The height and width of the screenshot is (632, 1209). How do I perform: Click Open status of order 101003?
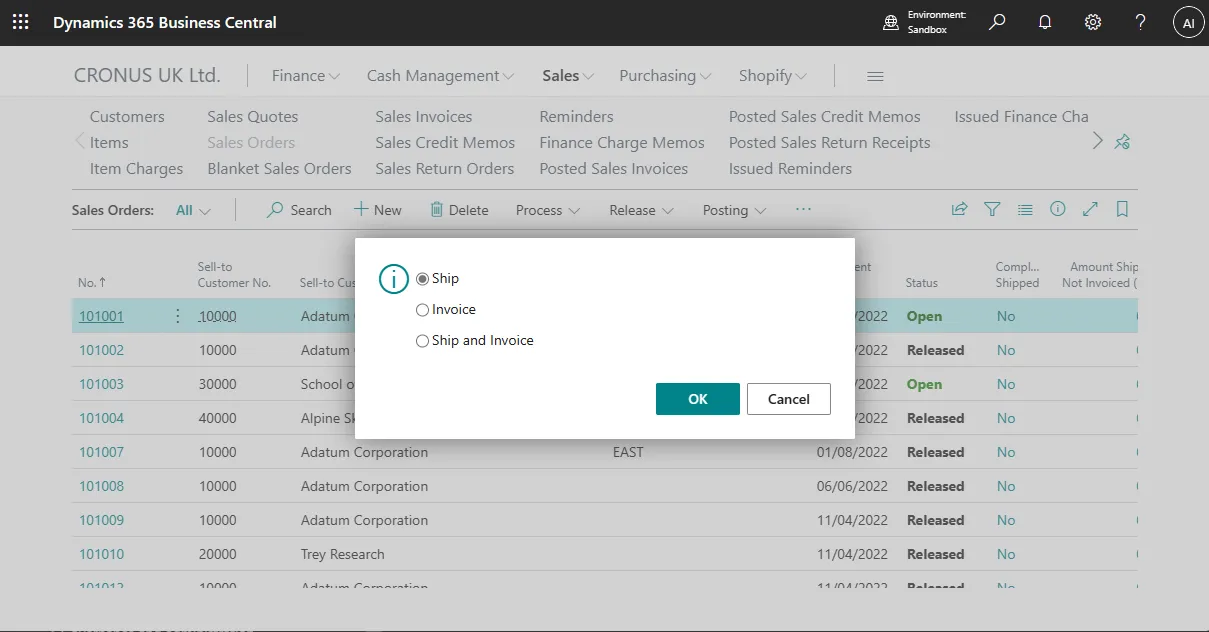pos(924,384)
